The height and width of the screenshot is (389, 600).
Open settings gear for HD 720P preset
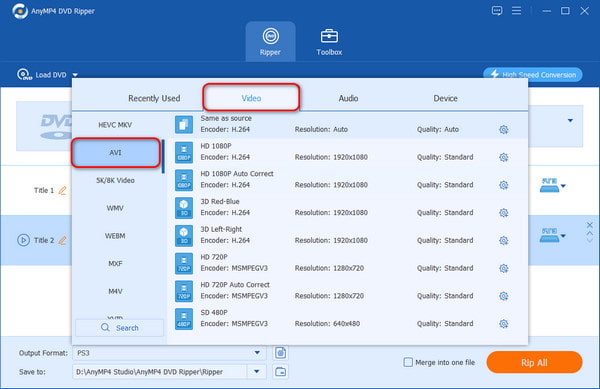504,269
